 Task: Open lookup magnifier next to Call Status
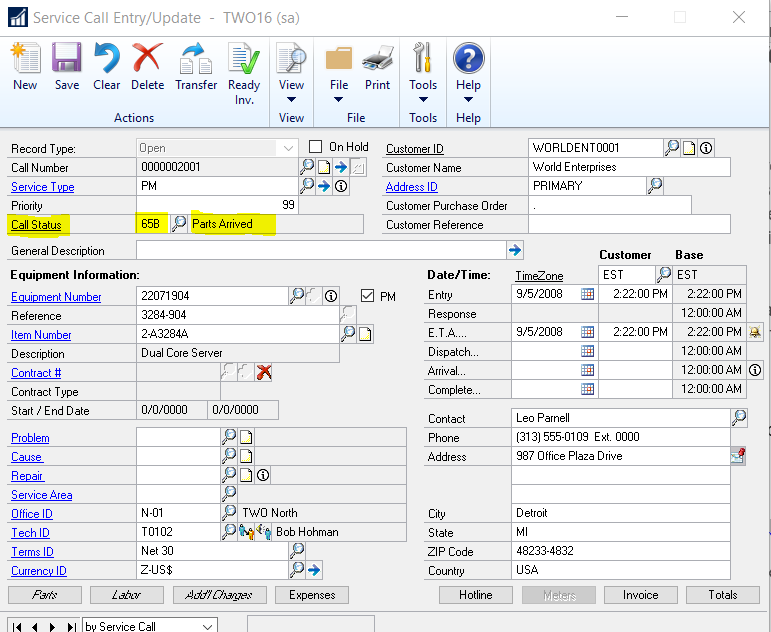click(179, 224)
